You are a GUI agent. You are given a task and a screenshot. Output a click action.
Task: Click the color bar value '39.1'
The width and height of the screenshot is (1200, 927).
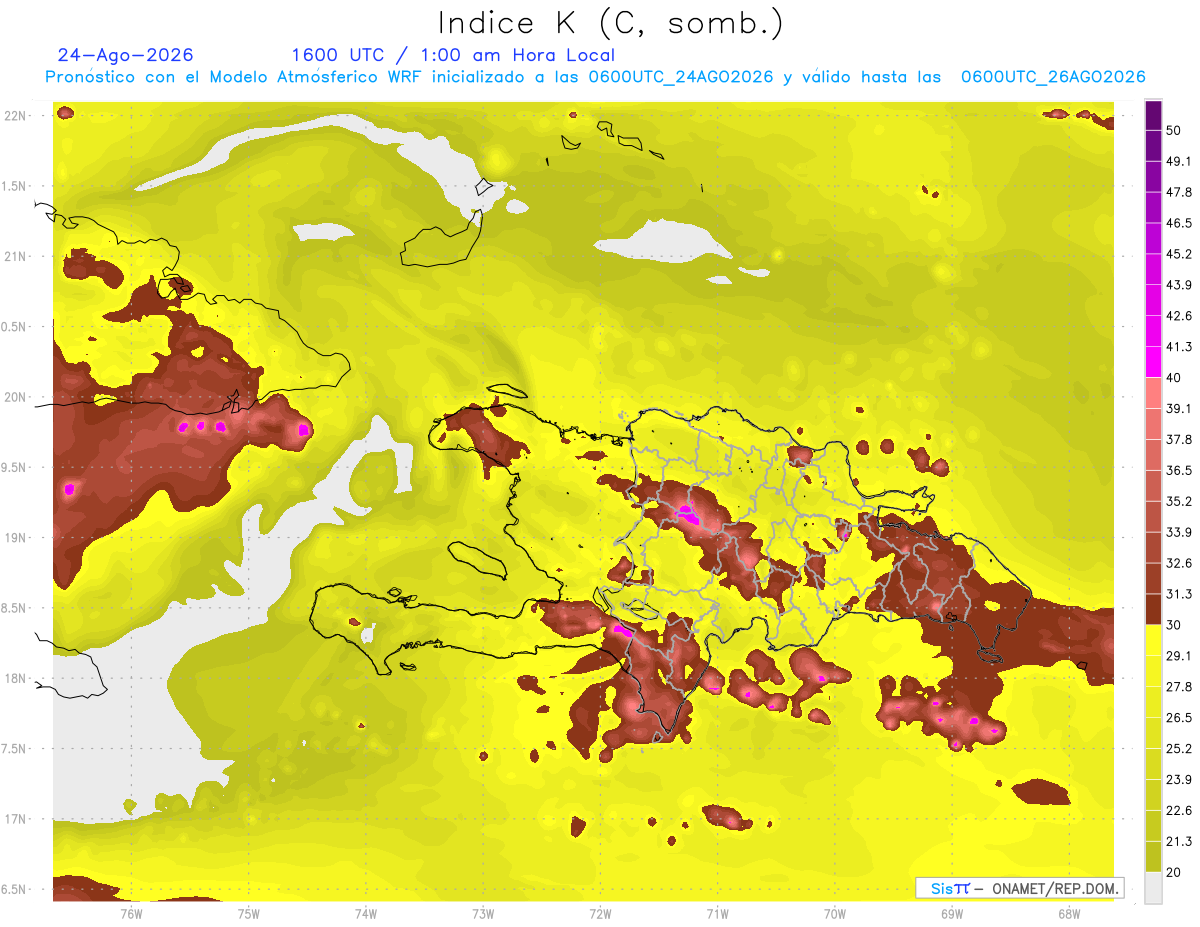pyautogui.click(x=1179, y=409)
